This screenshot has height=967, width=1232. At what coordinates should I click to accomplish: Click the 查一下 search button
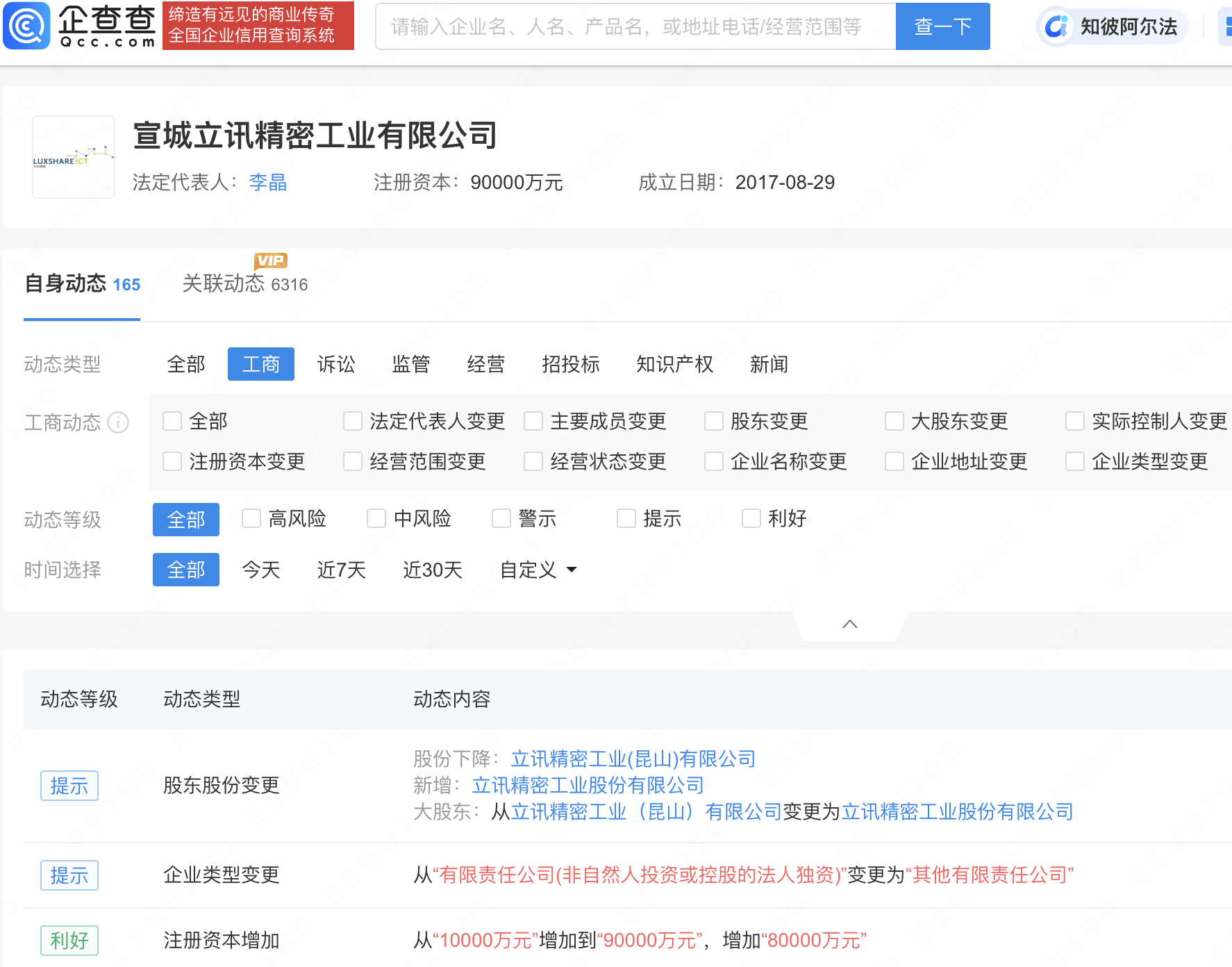(943, 26)
